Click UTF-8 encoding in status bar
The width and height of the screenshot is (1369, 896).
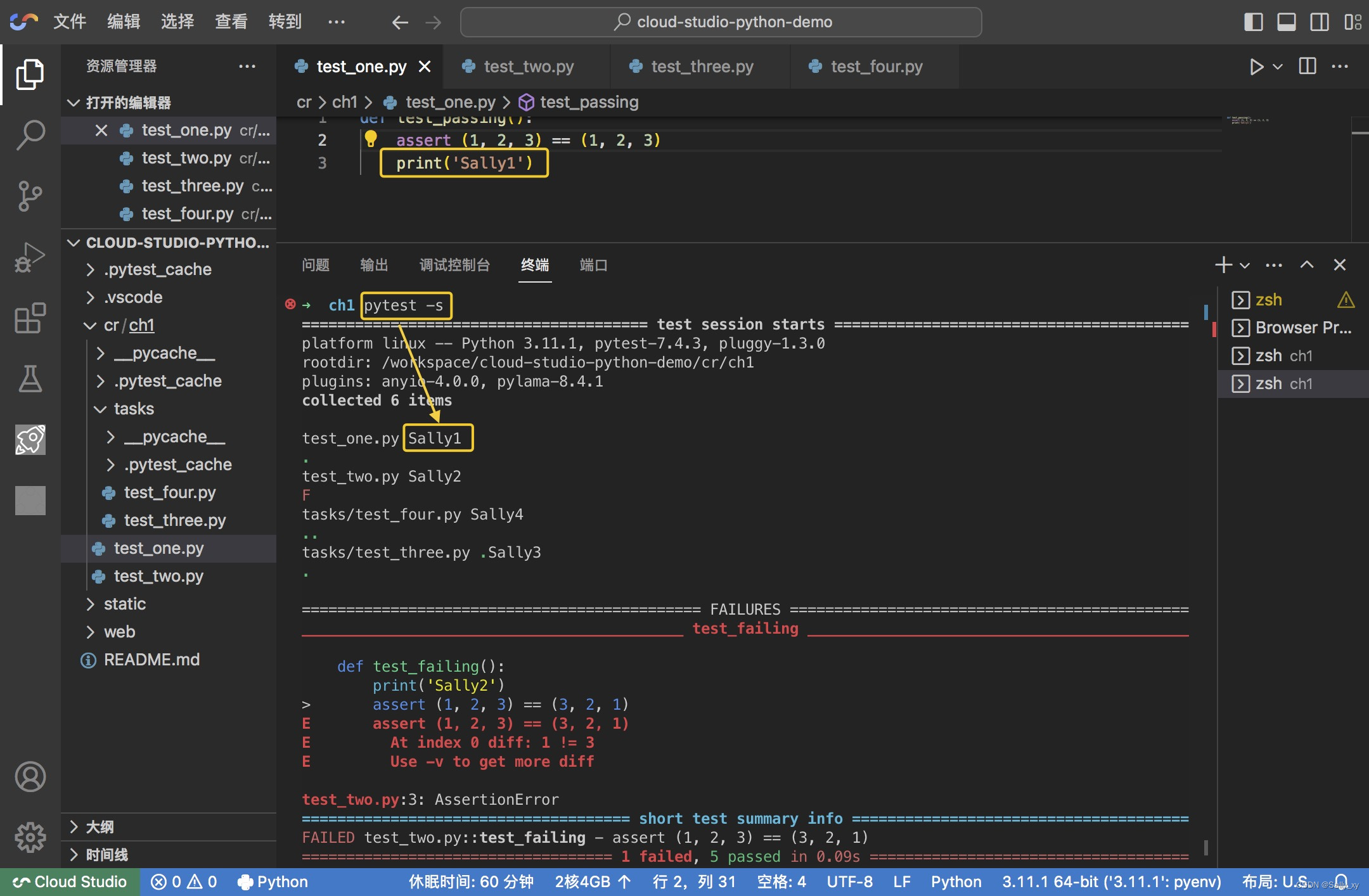849,882
